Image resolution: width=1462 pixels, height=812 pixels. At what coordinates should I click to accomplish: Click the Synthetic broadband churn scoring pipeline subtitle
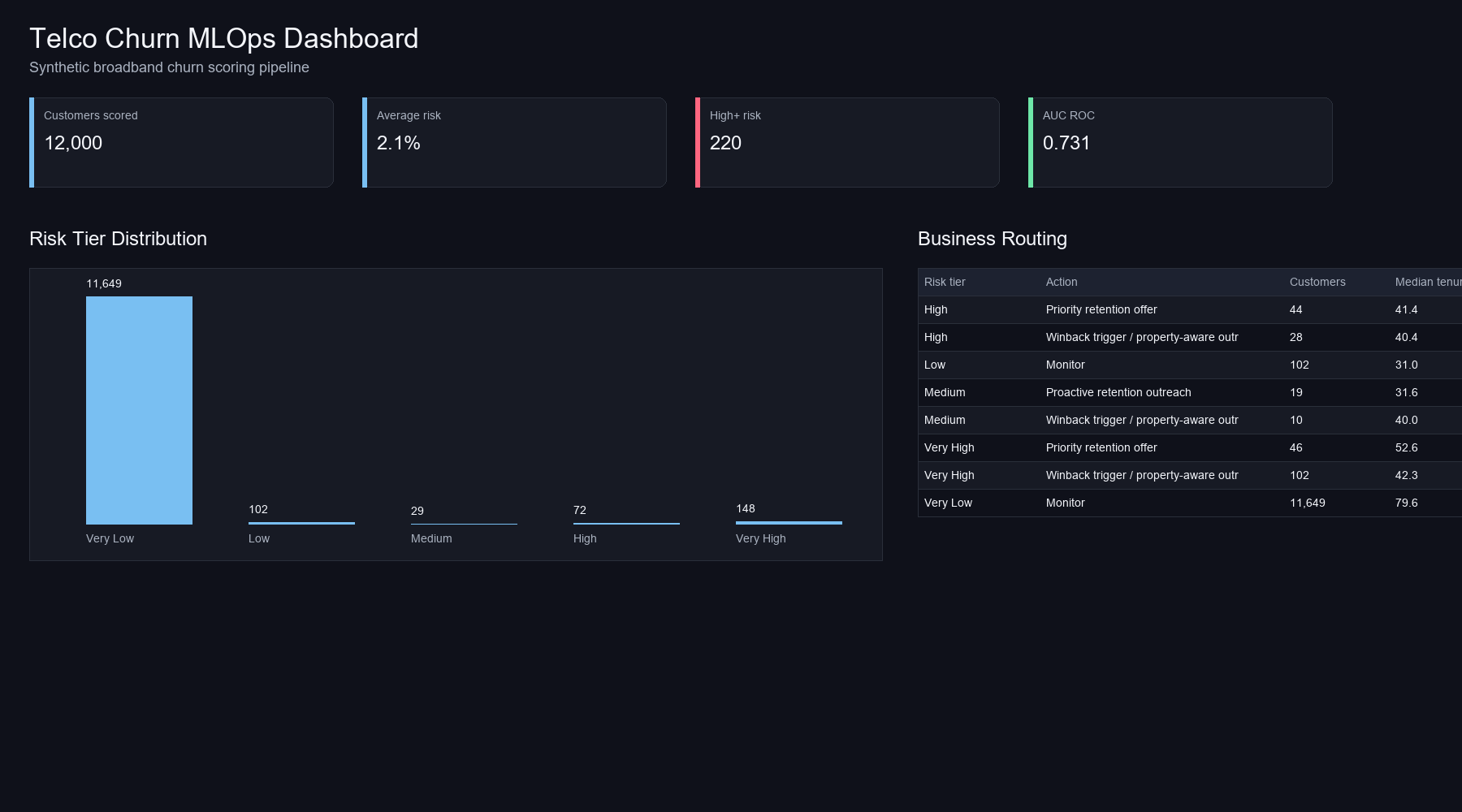[x=169, y=67]
